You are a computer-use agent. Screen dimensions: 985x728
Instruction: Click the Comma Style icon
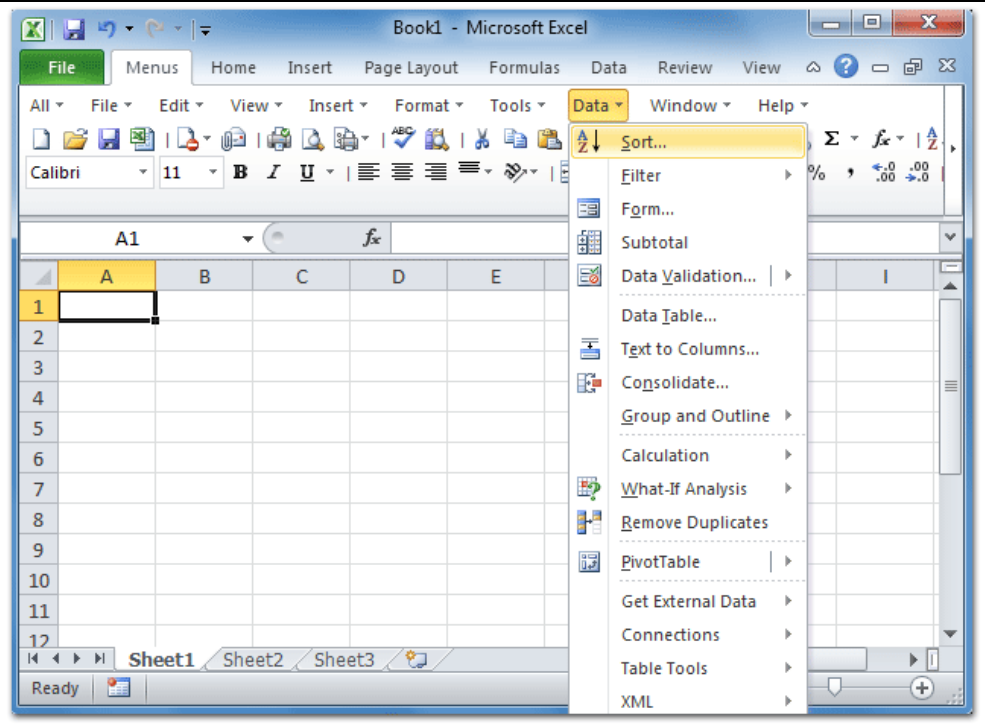tap(850, 173)
